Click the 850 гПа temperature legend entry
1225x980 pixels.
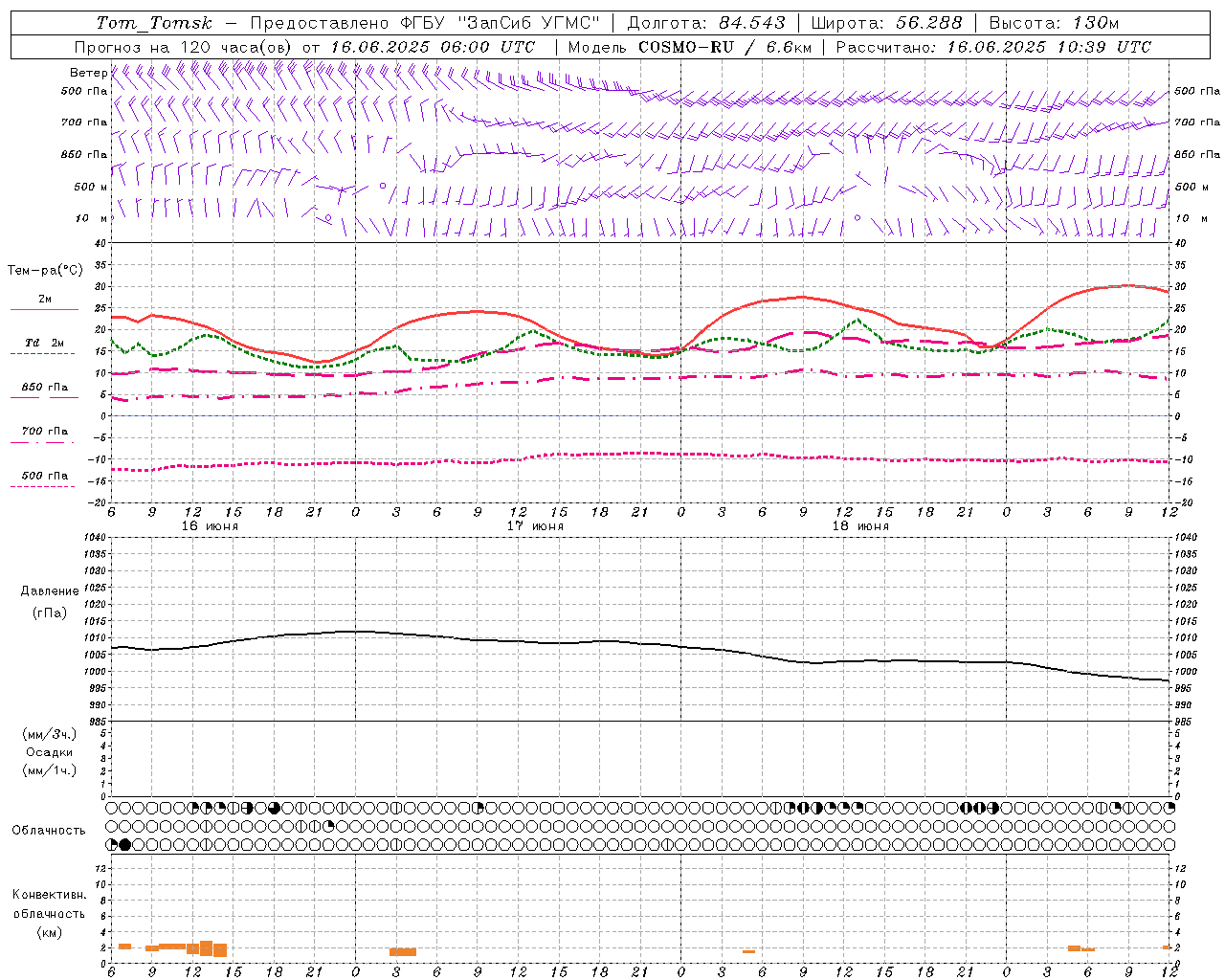pyautogui.click(x=44, y=388)
